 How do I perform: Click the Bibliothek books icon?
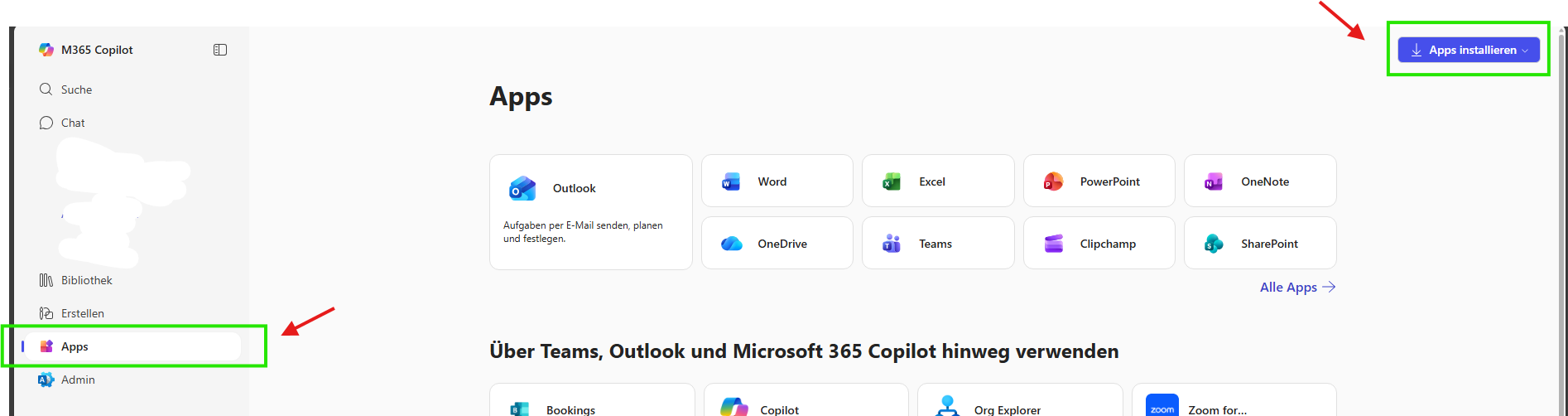[x=46, y=280]
